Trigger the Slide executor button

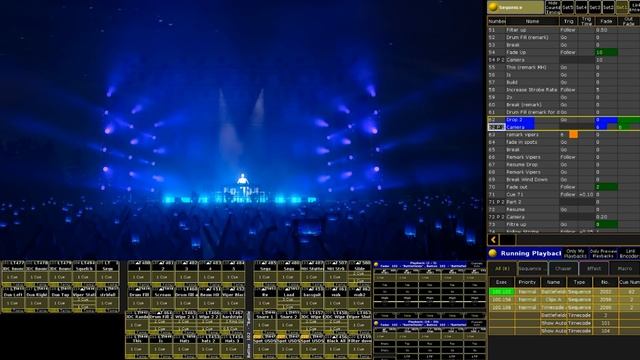point(360,274)
